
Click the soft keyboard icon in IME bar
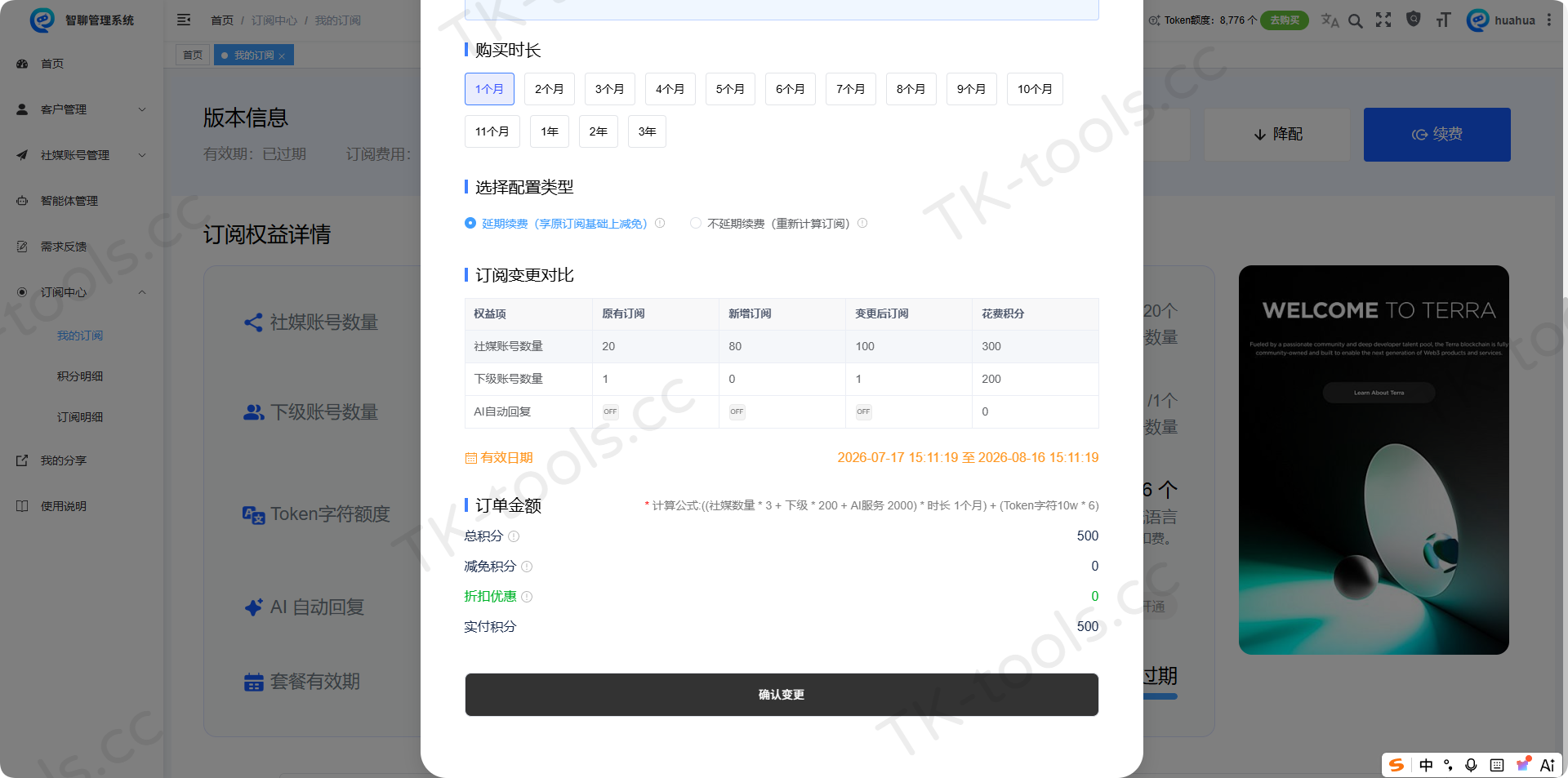pos(1497,765)
